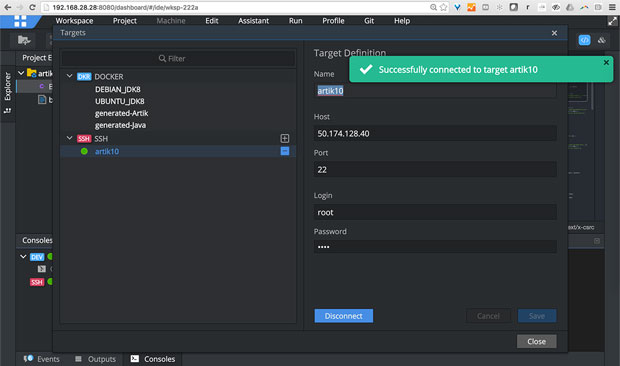Image resolution: width=620 pixels, height=366 pixels.
Task: Reload the page in browser
Action: pyautogui.click(x=32, y=8)
